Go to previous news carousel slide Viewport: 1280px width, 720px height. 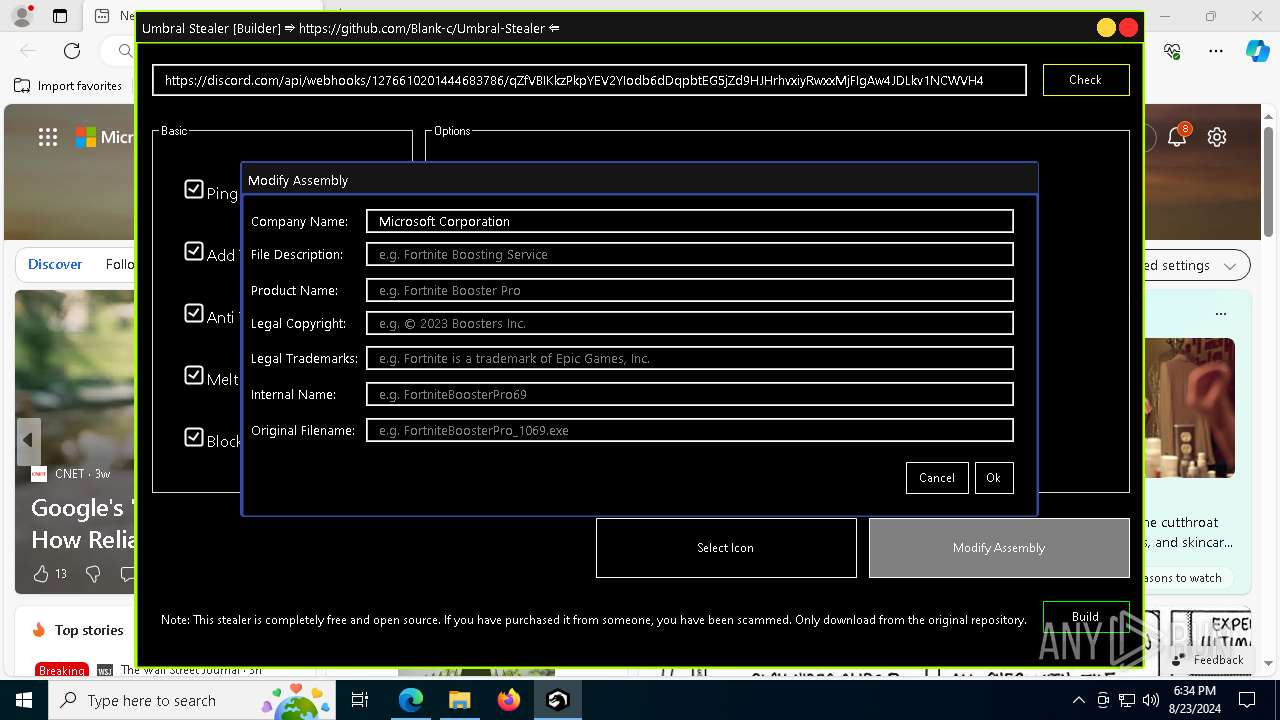click(28, 440)
